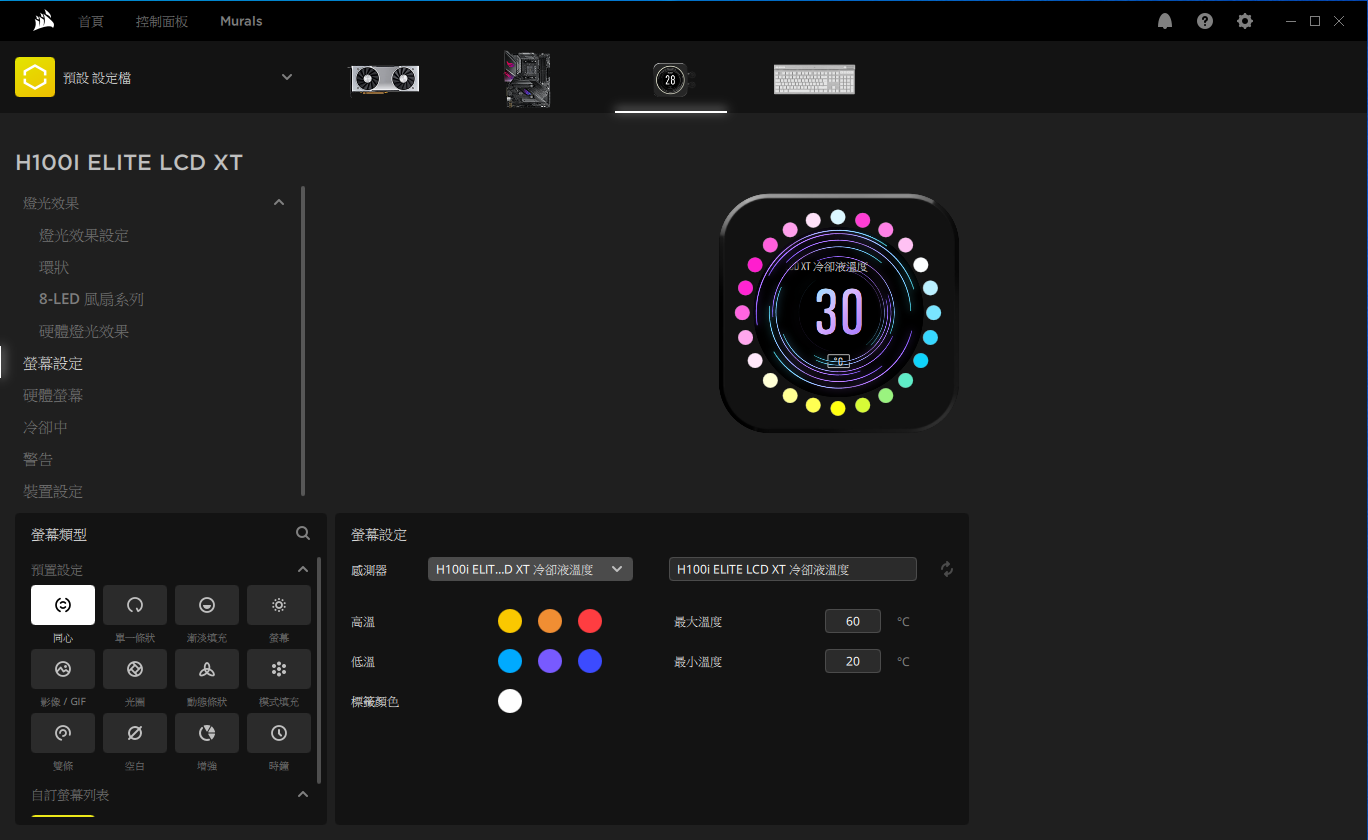The height and width of the screenshot is (840, 1368).
Task: Click the Corsair sails logo
Action: pos(43,20)
